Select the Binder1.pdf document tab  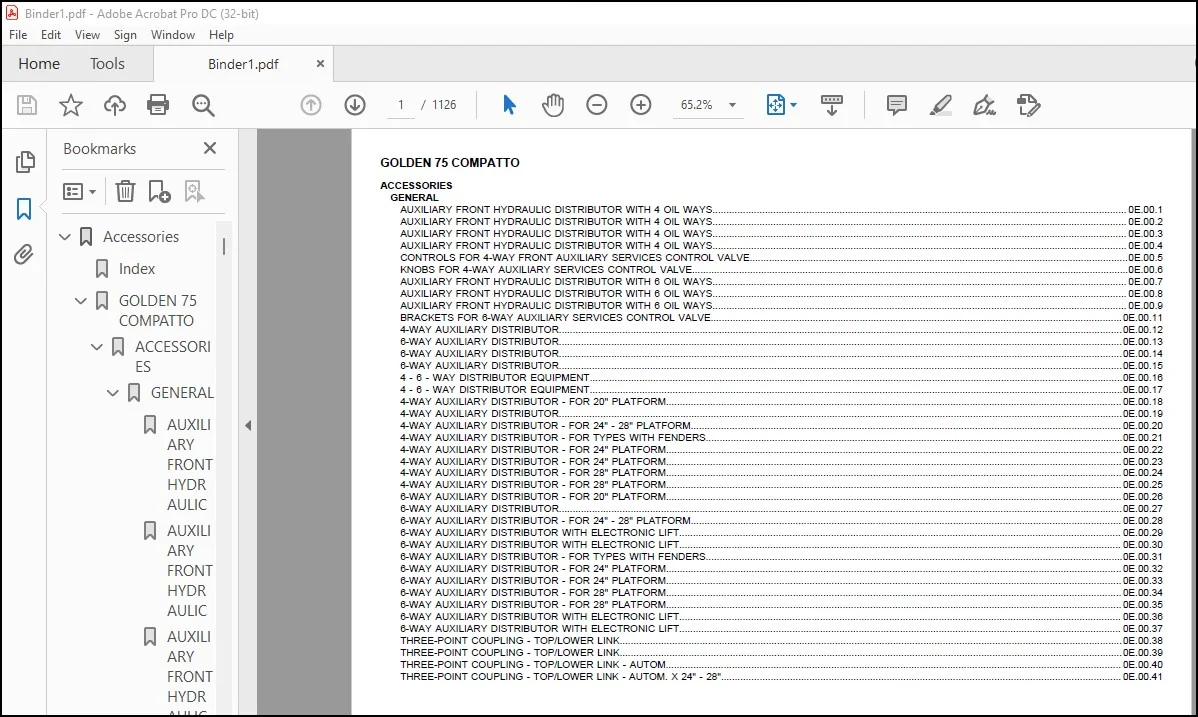point(243,64)
